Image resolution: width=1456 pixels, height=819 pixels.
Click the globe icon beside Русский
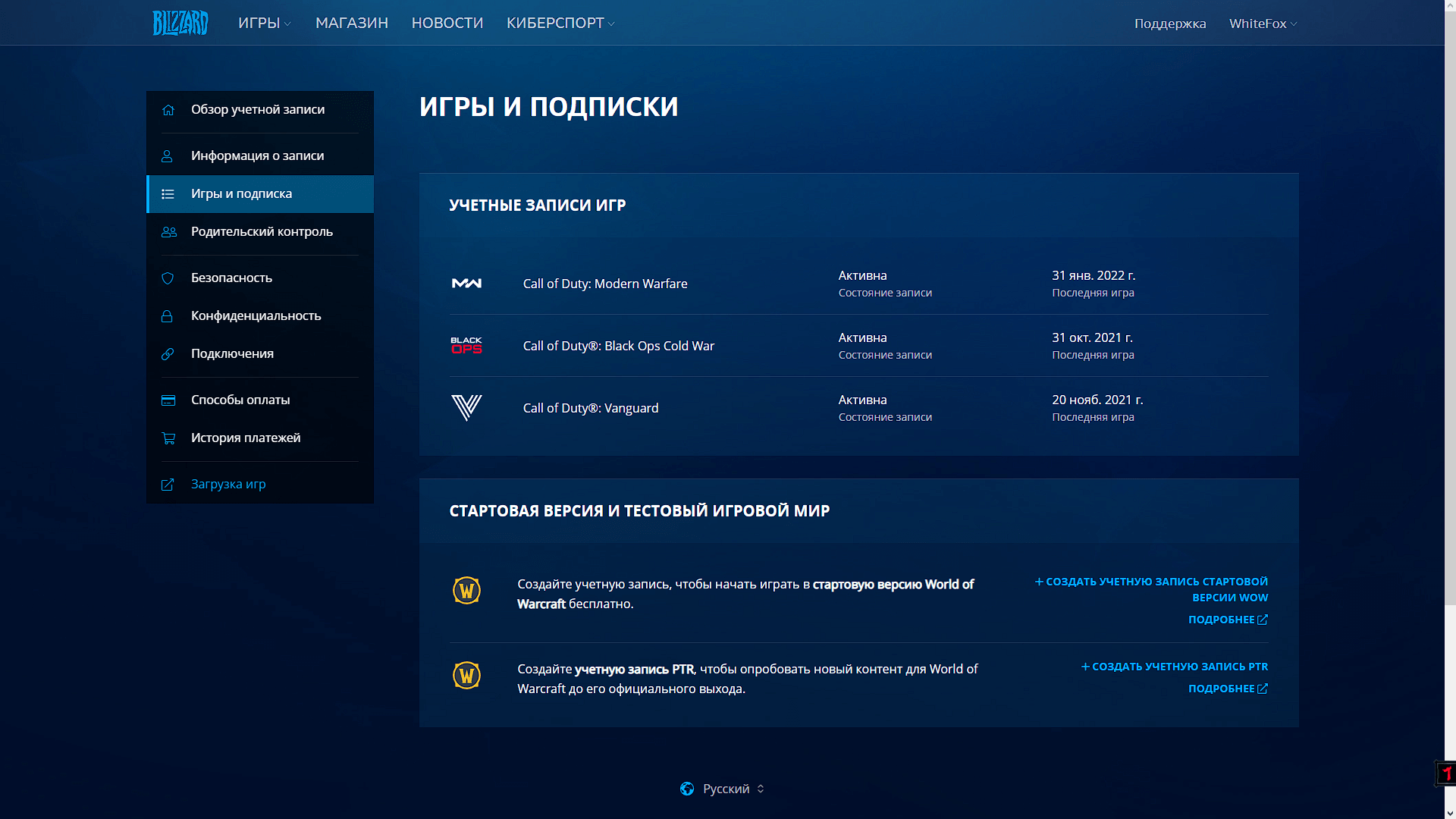[x=687, y=789]
